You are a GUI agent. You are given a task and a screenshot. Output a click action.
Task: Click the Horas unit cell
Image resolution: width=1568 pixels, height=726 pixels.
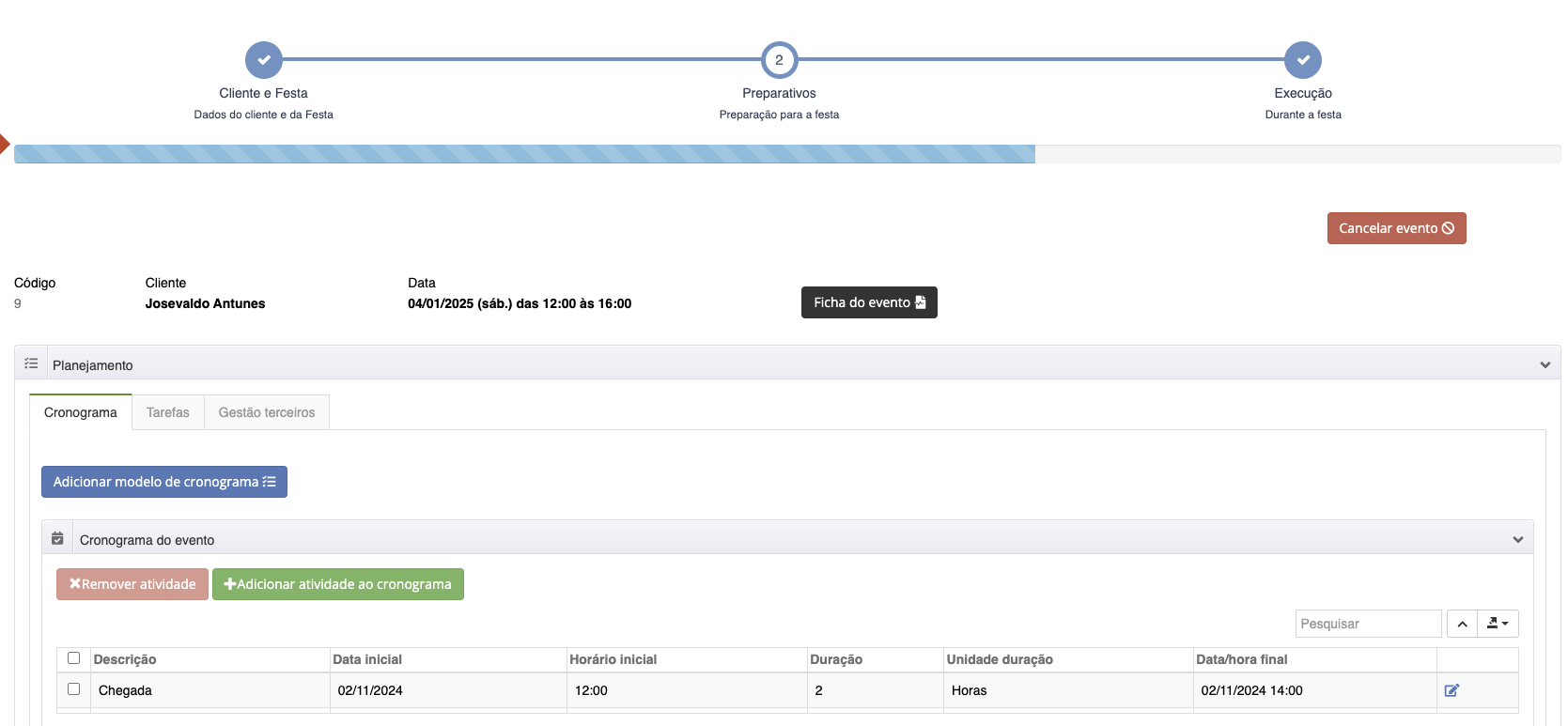click(x=1068, y=690)
